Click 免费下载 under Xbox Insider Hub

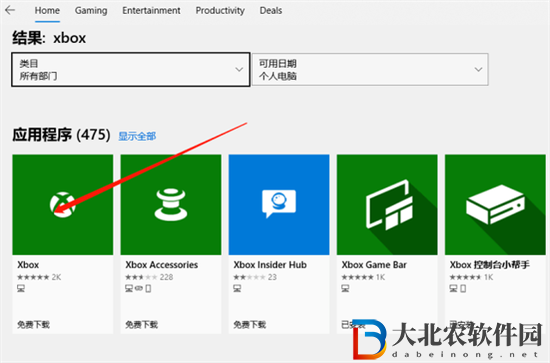tap(250, 325)
